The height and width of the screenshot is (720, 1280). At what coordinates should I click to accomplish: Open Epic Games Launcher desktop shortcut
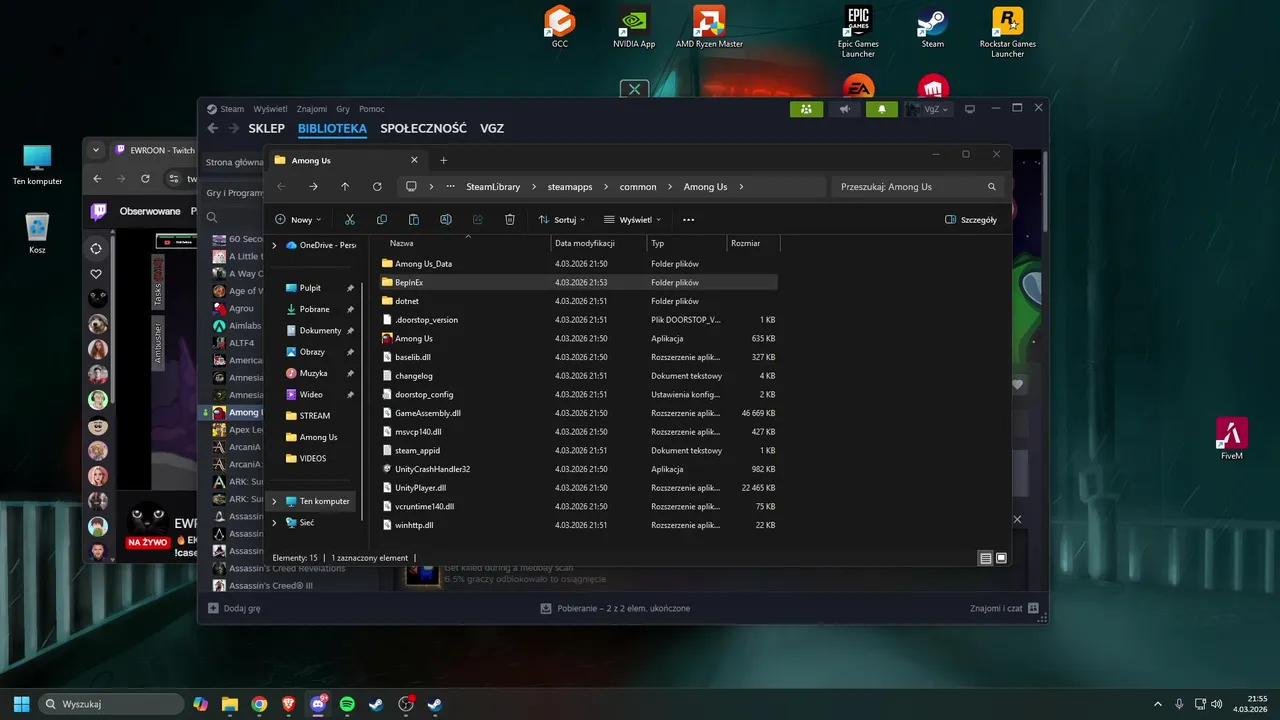858,32
